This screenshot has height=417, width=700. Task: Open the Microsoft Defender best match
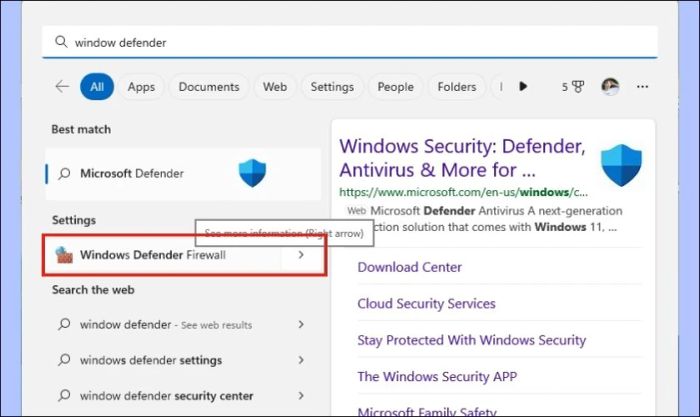183,174
